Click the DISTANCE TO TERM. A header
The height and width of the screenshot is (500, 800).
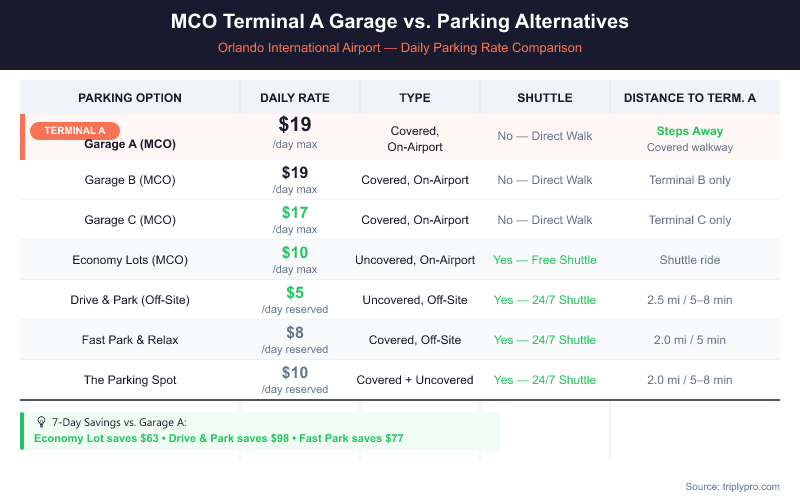pyautogui.click(x=690, y=97)
